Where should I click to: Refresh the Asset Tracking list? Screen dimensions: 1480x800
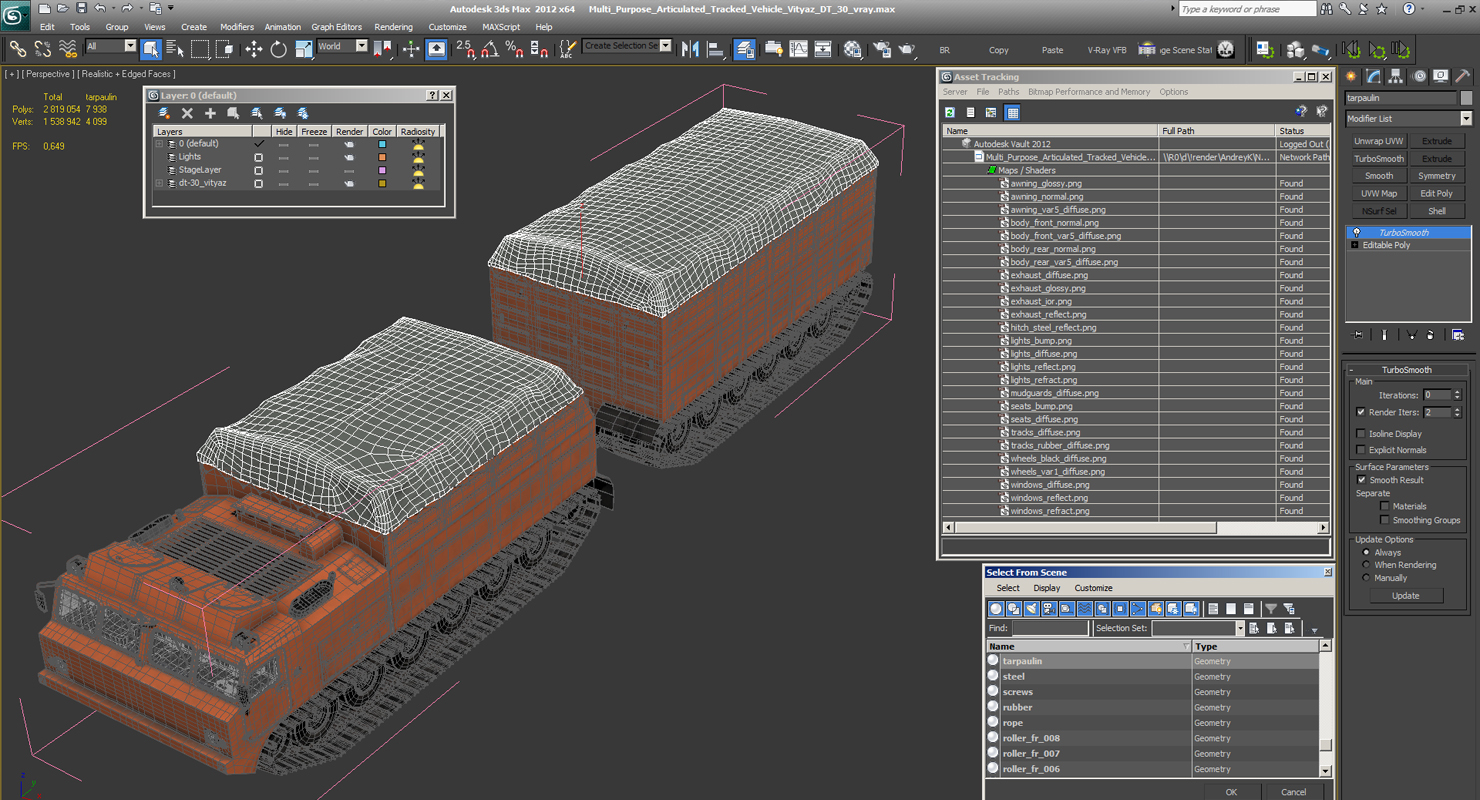[x=950, y=112]
